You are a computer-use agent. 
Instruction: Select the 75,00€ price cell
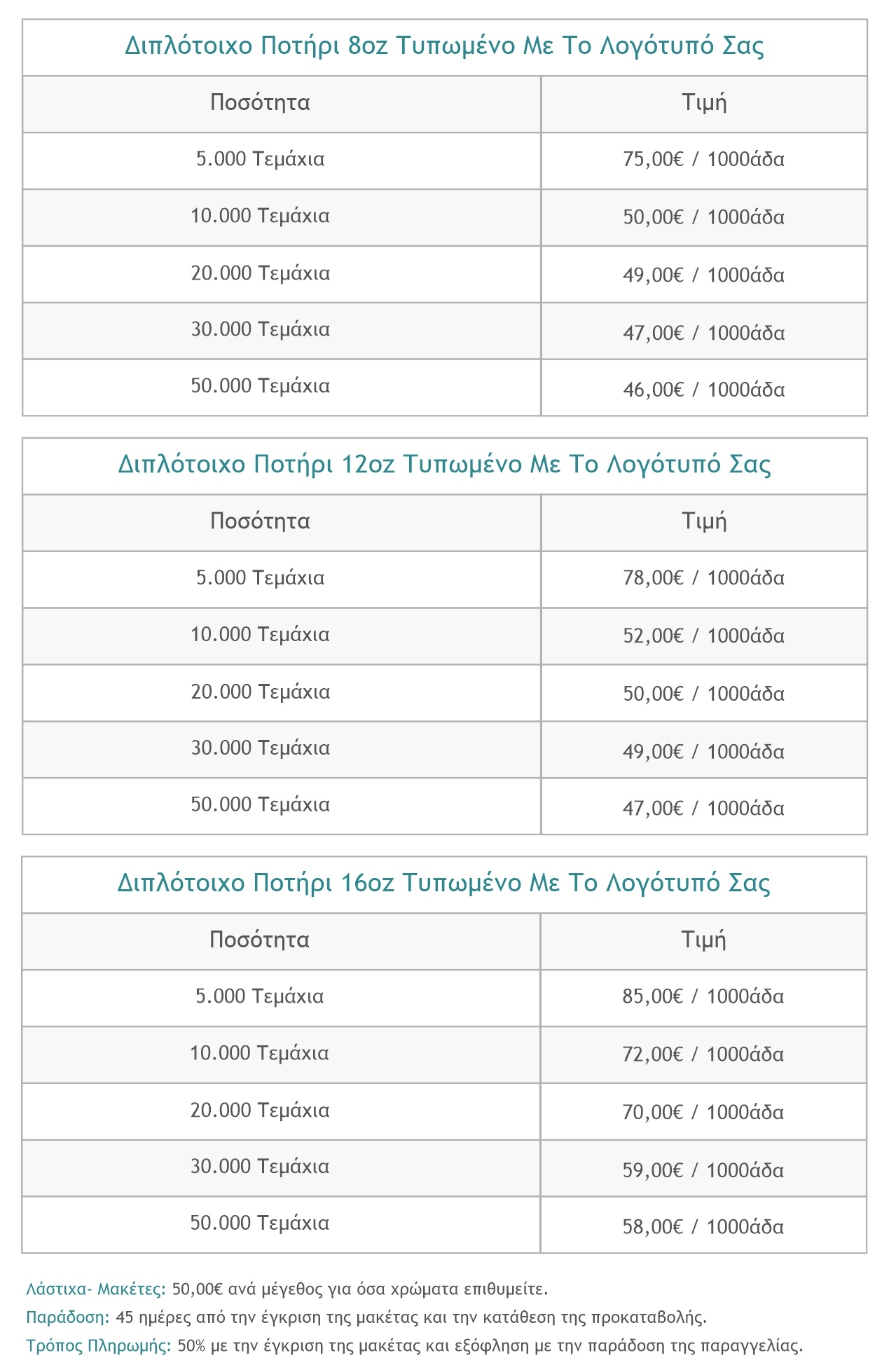[703, 160]
